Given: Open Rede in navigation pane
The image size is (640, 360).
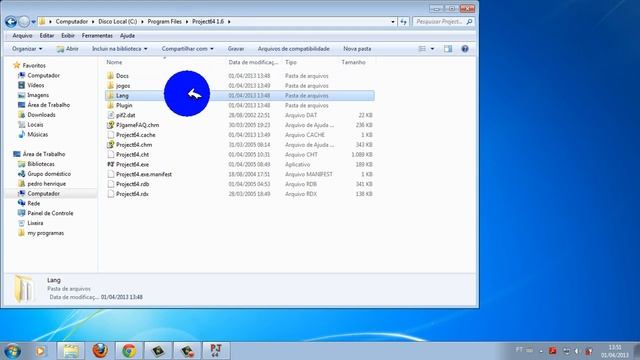Looking at the screenshot, I should [x=33, y=203].
